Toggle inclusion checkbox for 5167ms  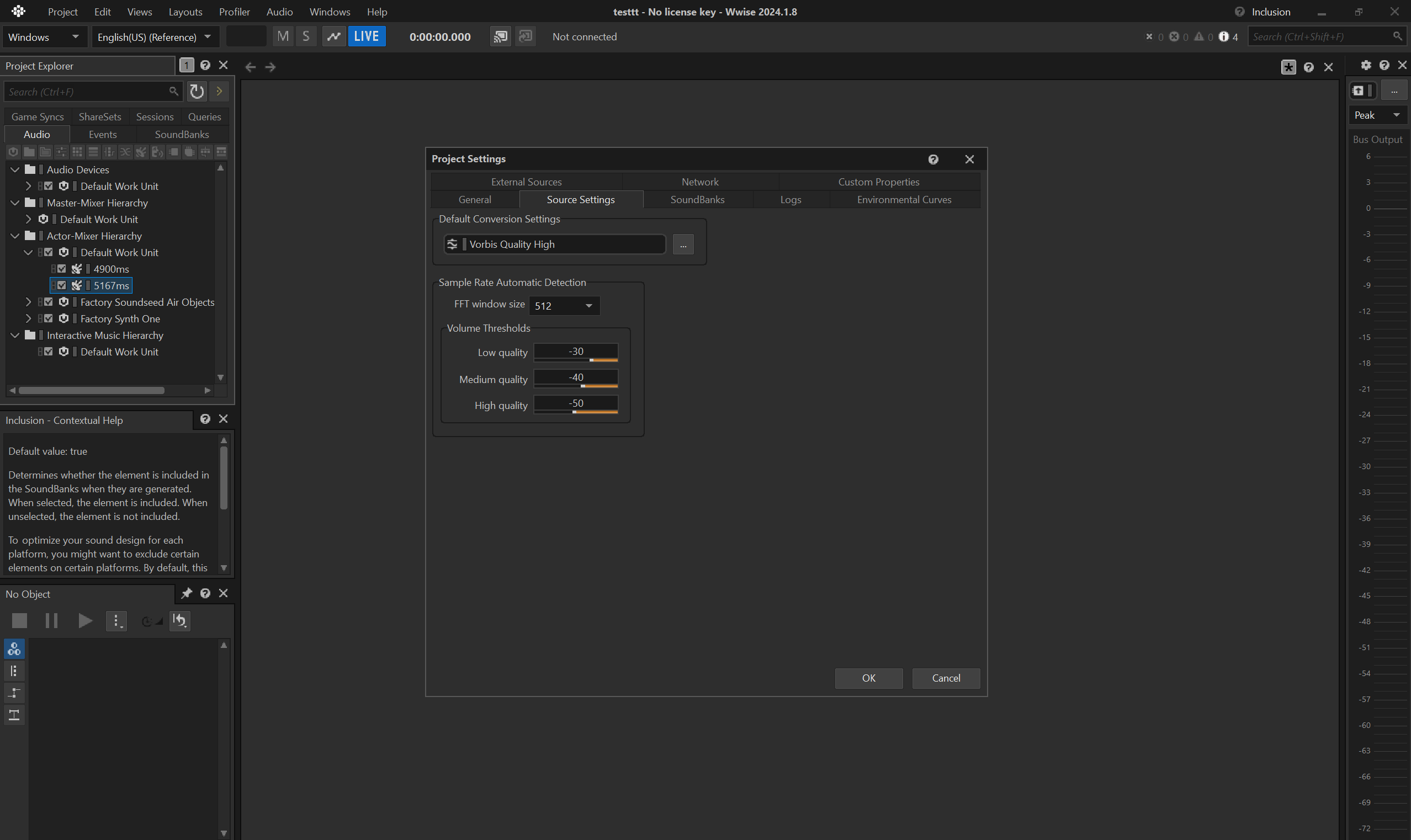pyautogui.click(x=62, y=285)
